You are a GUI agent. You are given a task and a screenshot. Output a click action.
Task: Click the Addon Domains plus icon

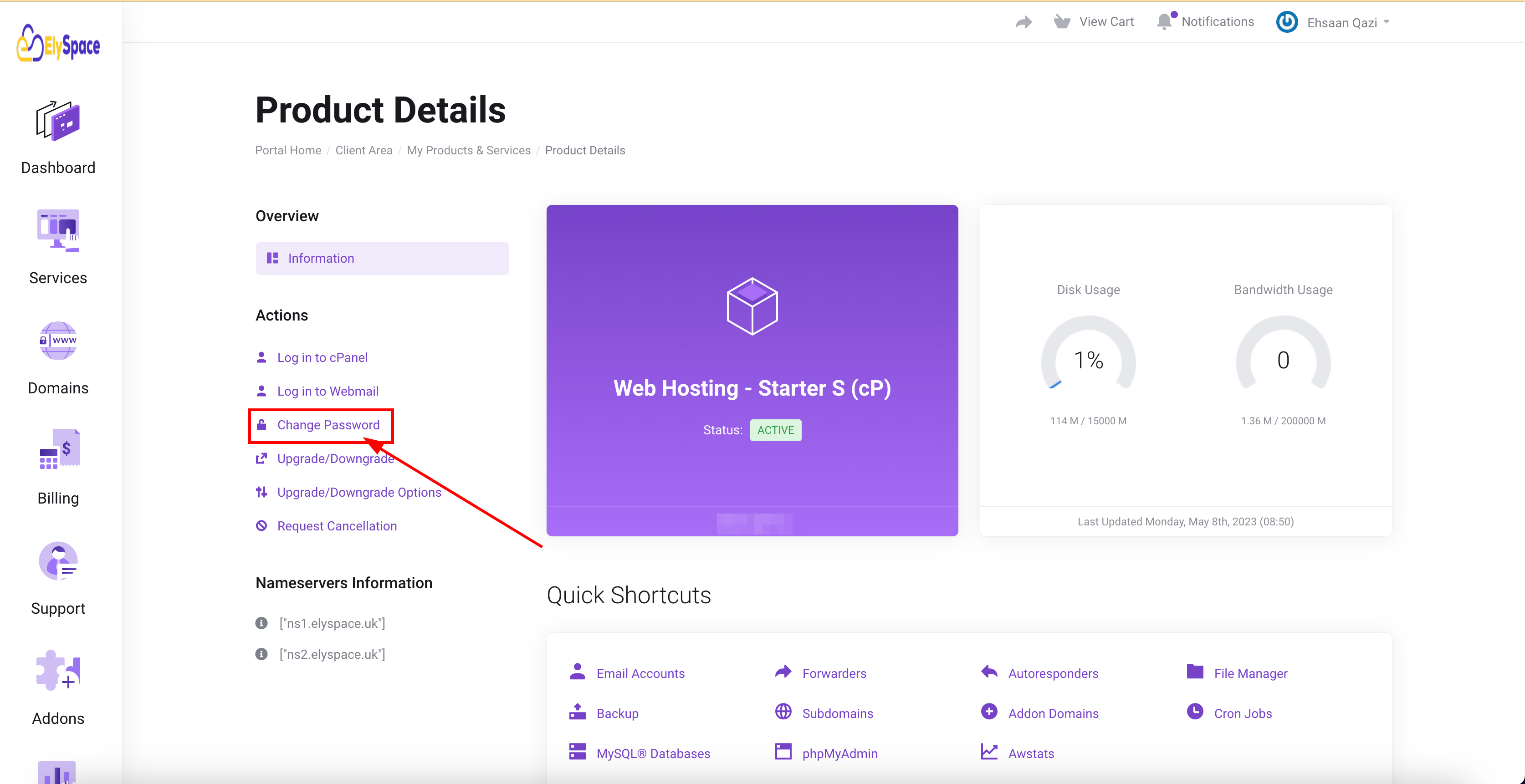point(989,712)
